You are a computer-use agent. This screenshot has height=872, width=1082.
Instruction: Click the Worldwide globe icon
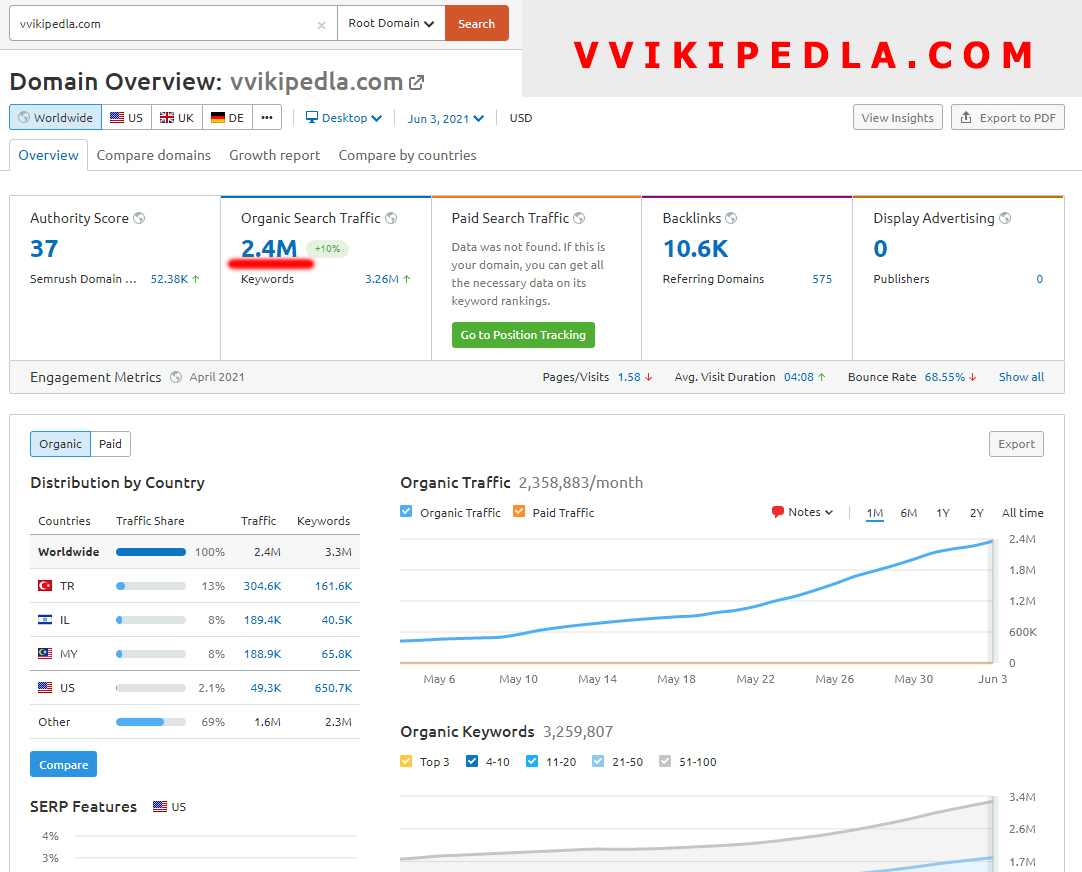coord(24,117)
